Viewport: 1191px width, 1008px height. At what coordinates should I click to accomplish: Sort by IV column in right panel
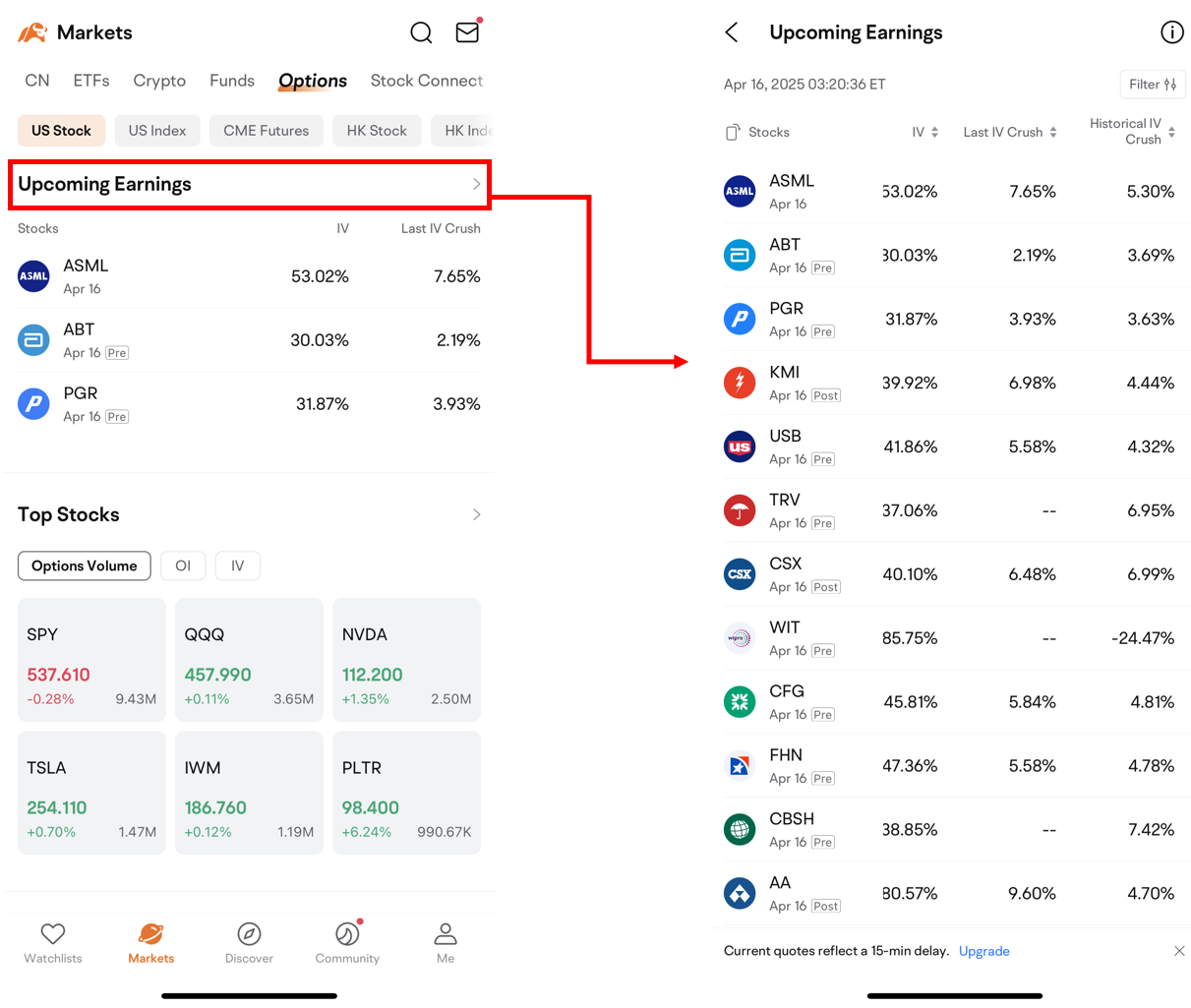pos(924,132)
